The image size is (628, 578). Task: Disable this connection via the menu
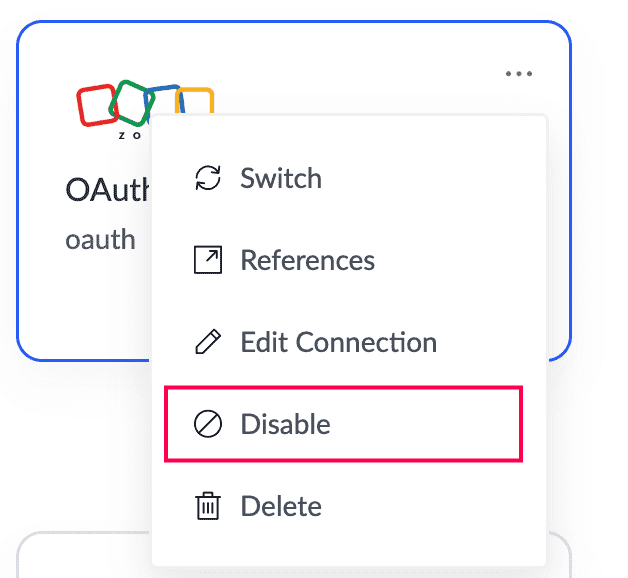point(285,425)
